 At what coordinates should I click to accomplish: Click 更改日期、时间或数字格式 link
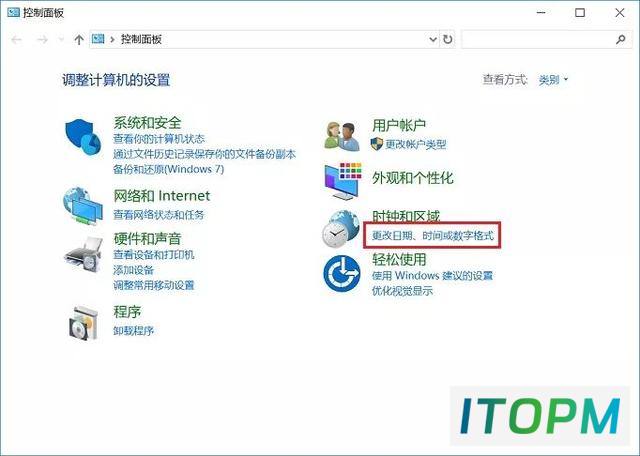tap(433, 236)
